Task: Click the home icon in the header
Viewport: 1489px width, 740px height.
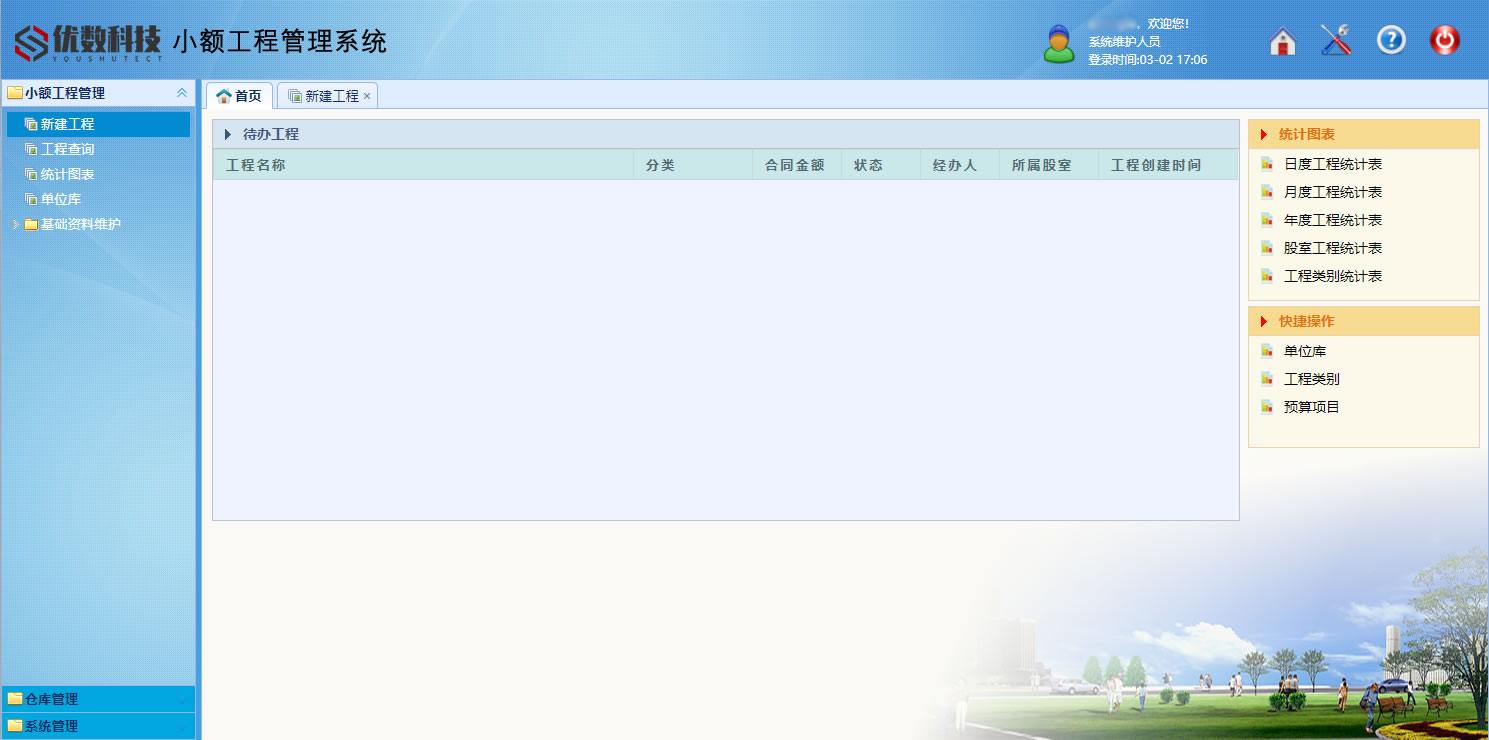Action: tap(1282, 41)
